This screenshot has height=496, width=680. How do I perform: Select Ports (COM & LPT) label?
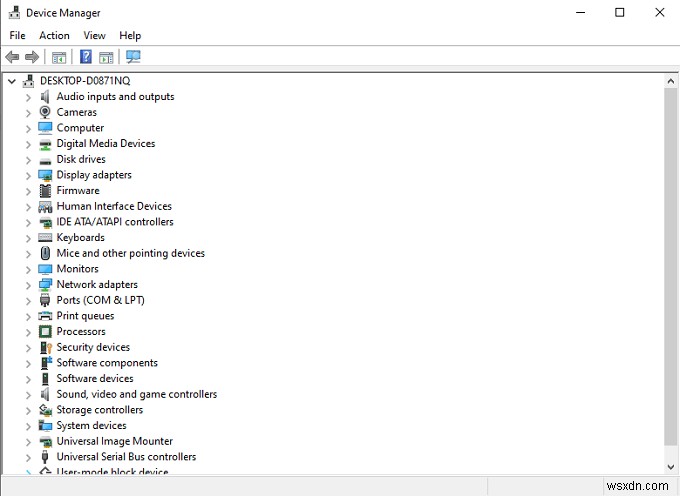pyautogui.click(x=101, y=300)
